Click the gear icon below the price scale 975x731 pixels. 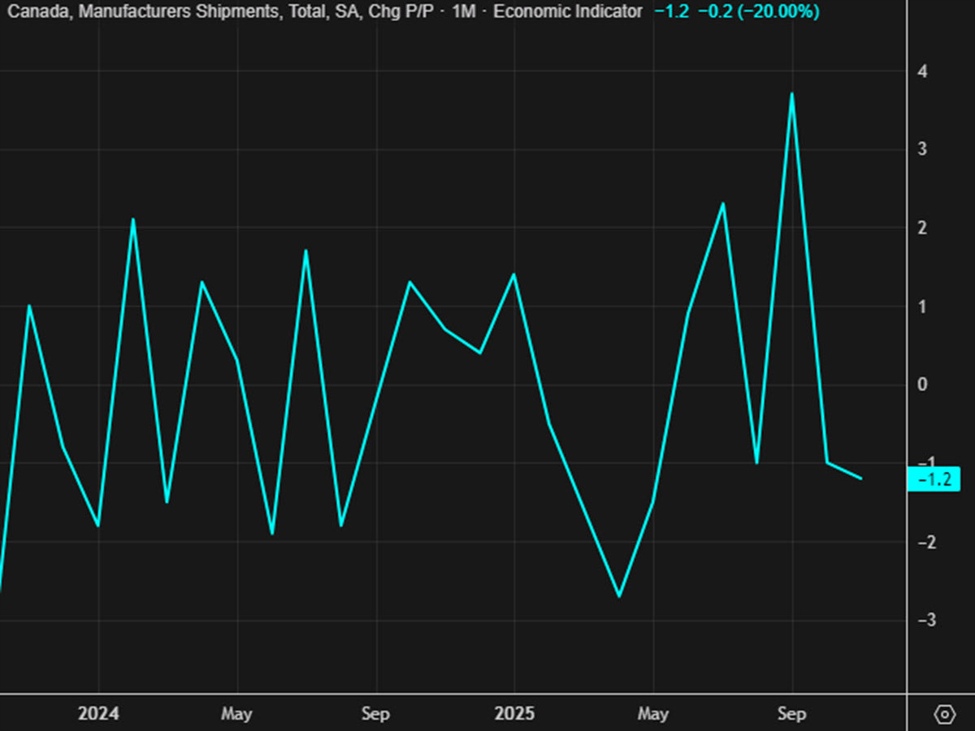[943, 713]
